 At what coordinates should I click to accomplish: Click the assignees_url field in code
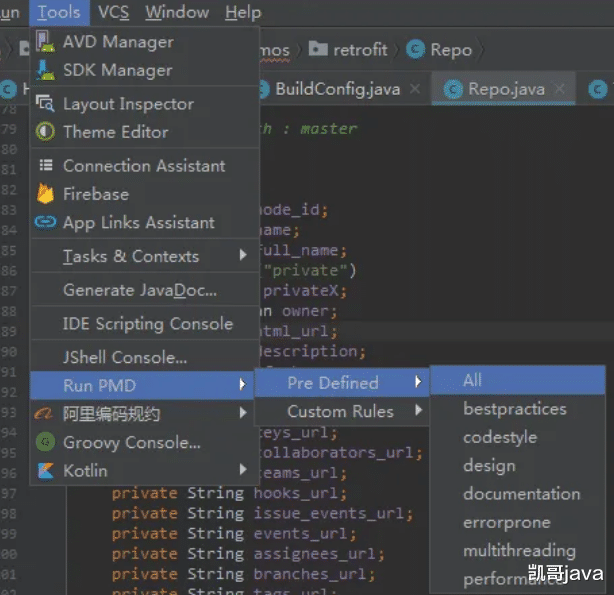click(314, 554)
